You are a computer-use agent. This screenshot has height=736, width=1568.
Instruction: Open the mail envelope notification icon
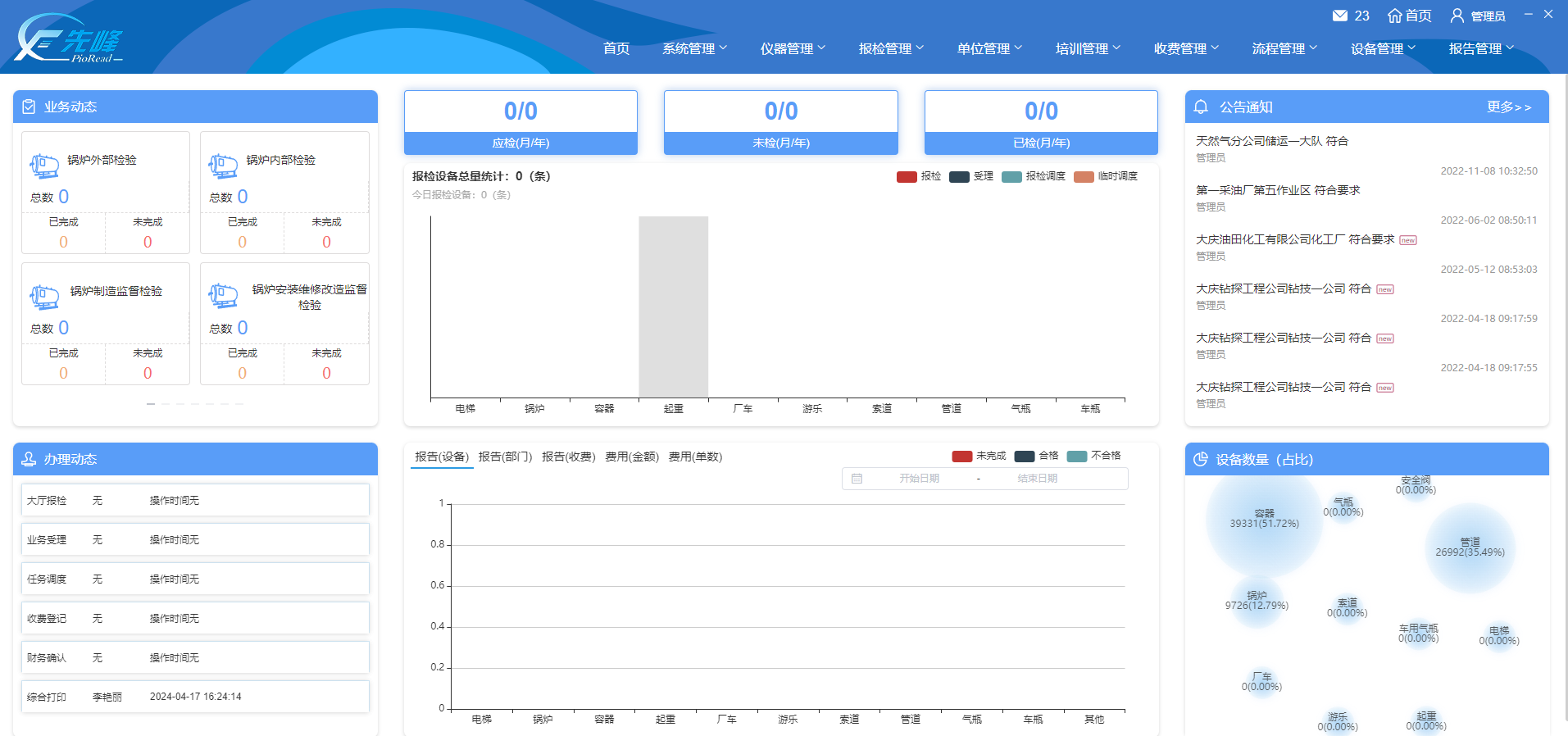(x=1340, y=16)
